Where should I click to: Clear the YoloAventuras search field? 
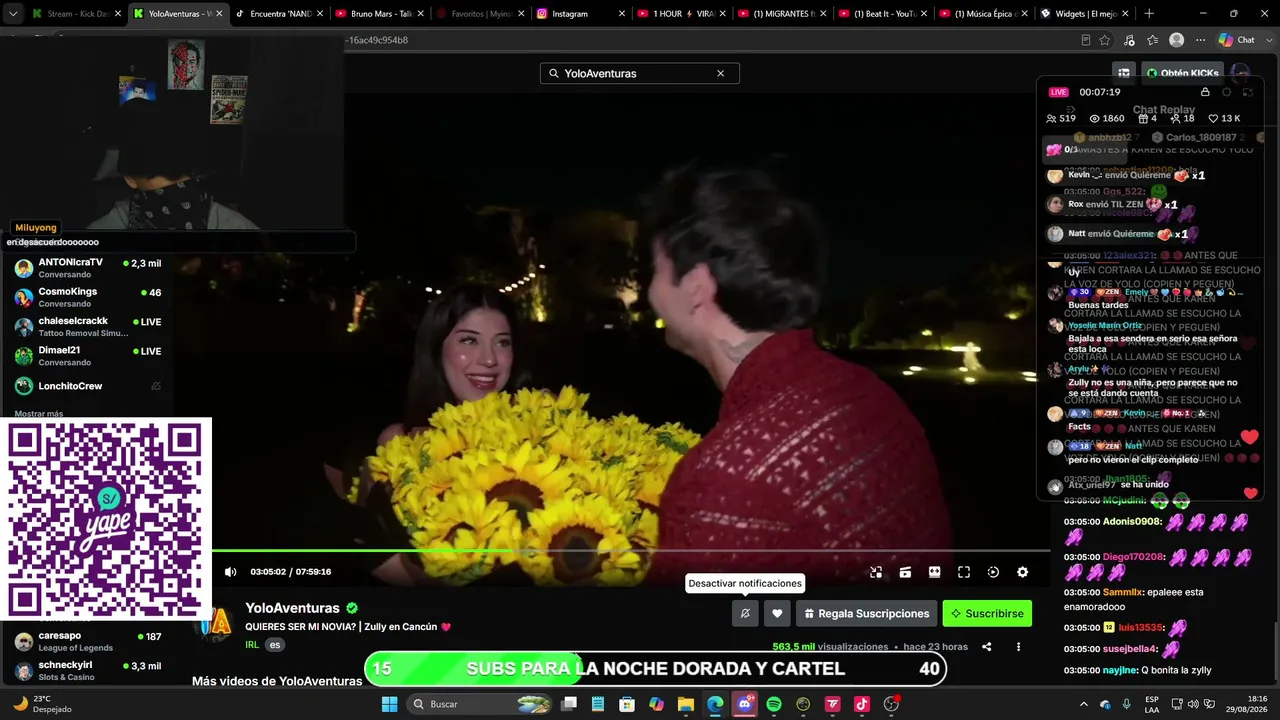pyautogui.click(x=720, y=74)
